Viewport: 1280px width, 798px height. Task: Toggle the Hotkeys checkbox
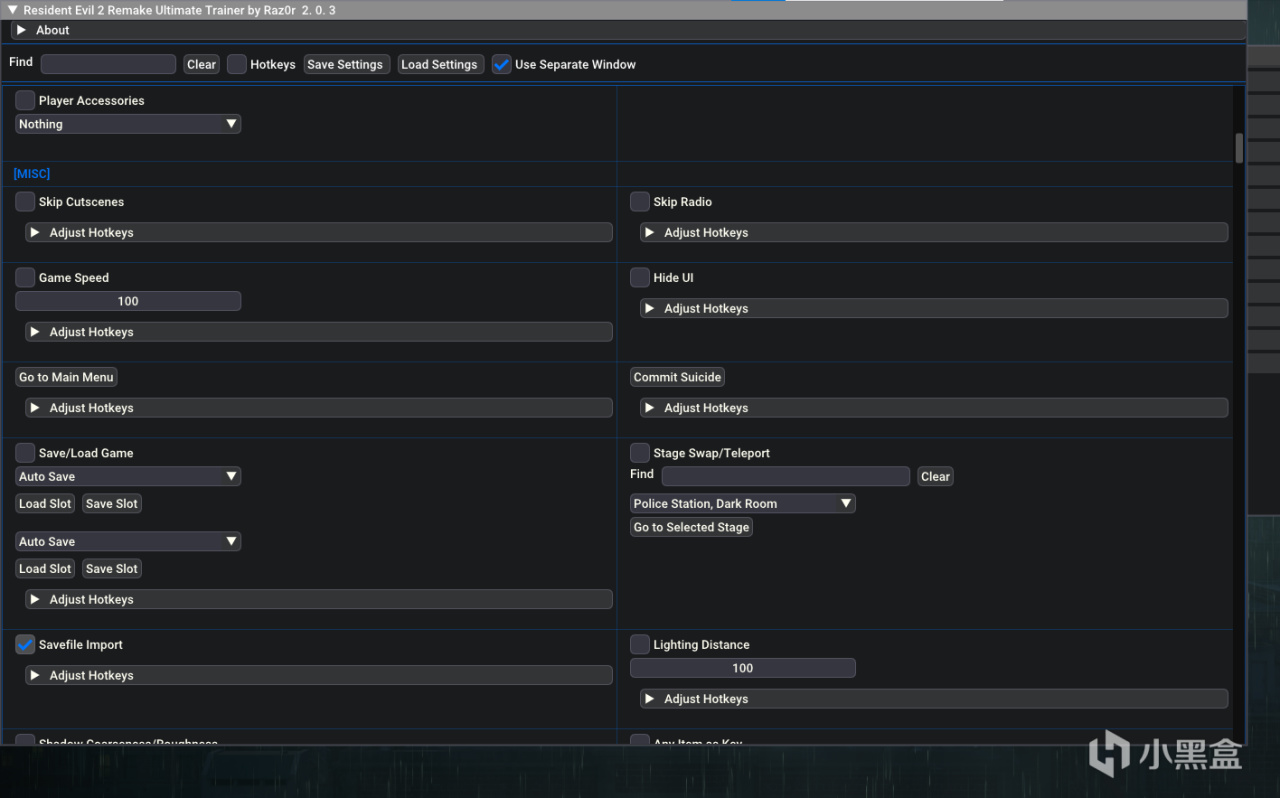[x=237, y=64]
